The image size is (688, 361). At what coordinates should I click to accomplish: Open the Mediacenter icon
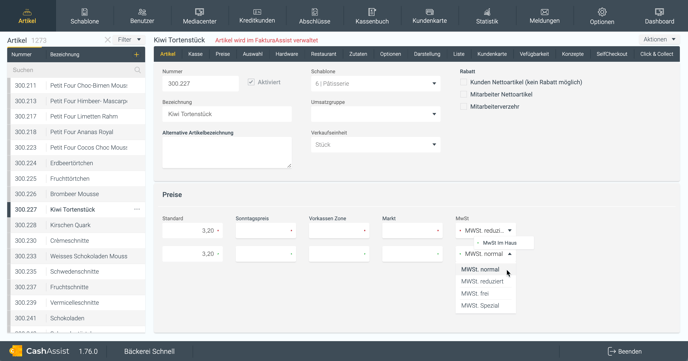(199, 12)
